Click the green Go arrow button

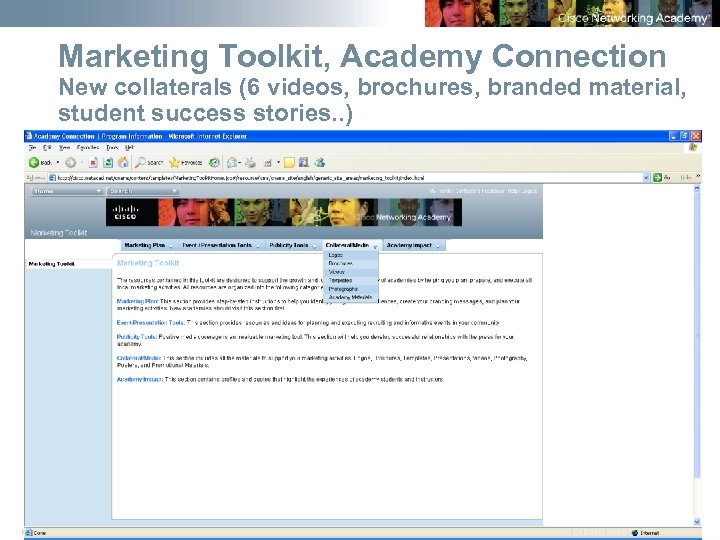pyautogui.click(x=657, y=177)
